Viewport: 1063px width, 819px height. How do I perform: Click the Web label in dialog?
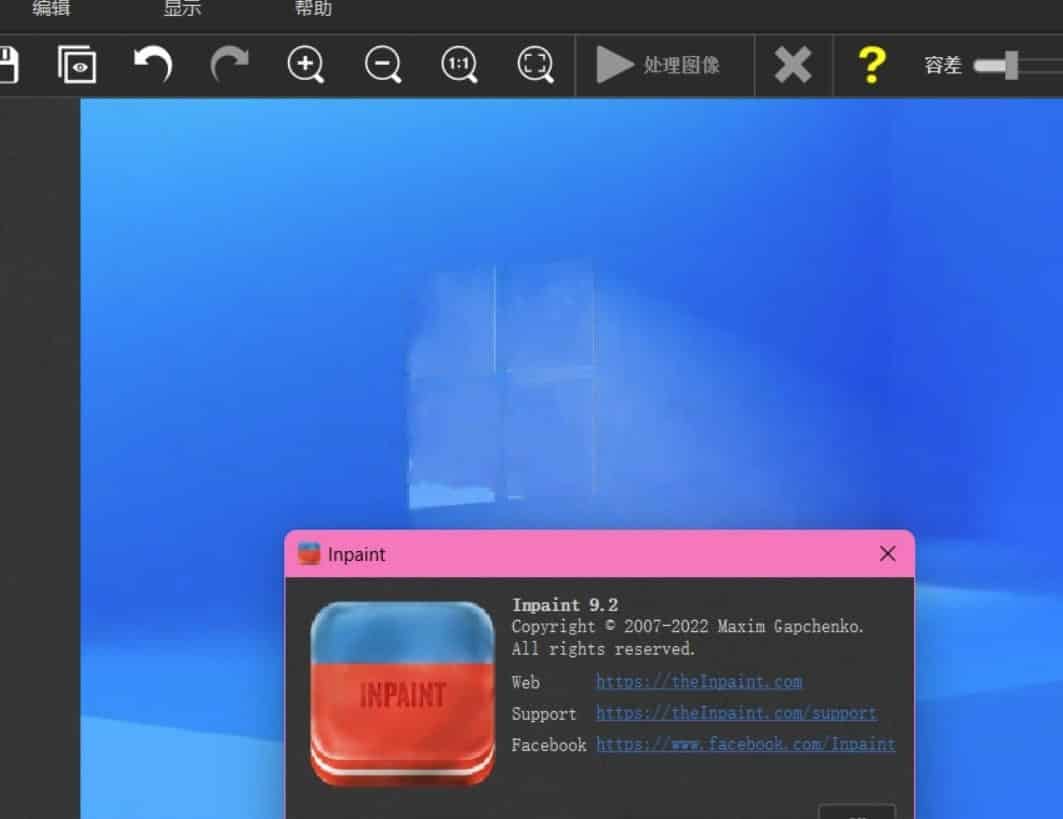(525, 682)
